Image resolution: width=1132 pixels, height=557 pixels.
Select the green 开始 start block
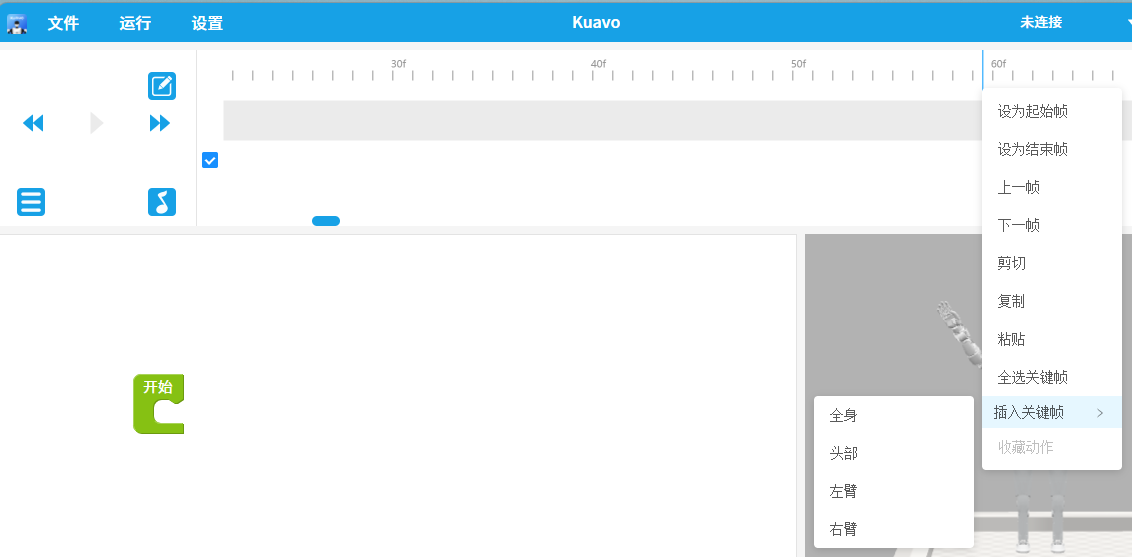point(157,403)
